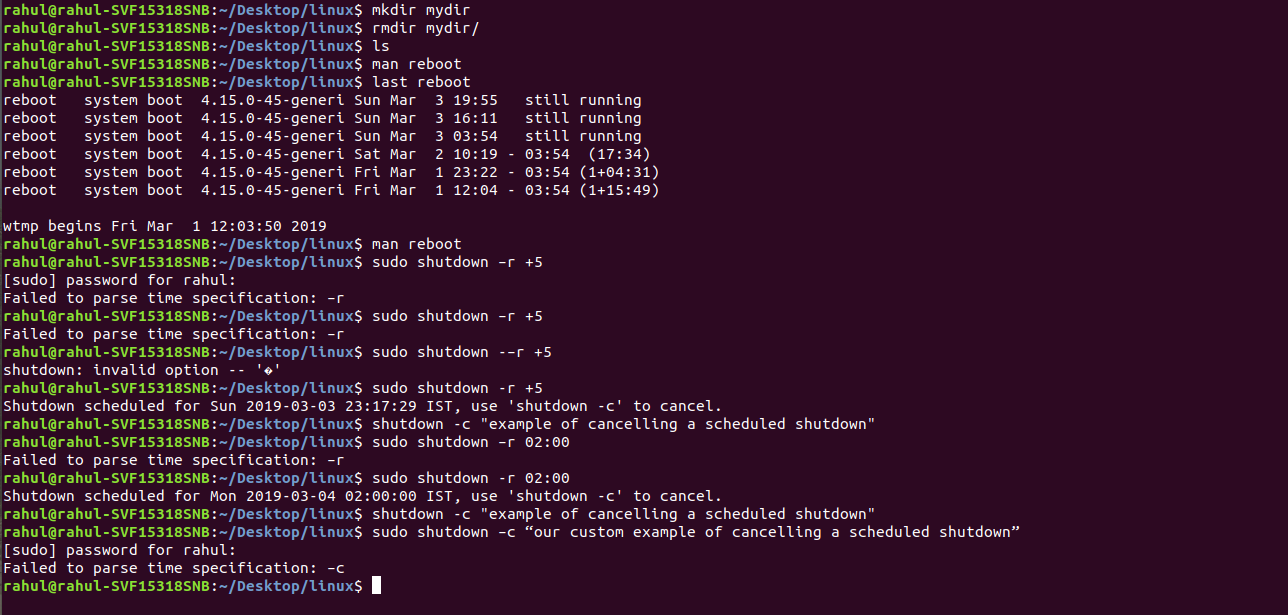
Task: Click the last '[sudo] password for rahul:' line
Action: click(120, 550)
